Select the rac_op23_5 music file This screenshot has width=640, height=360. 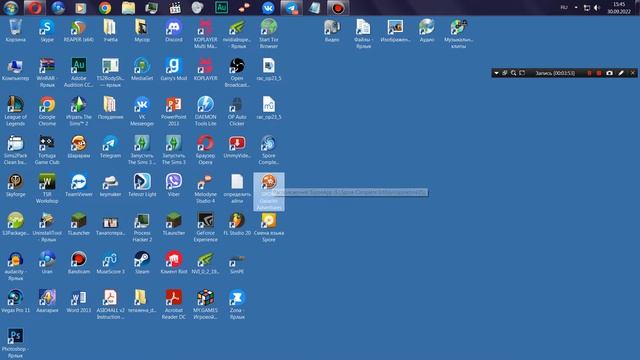coord(269,108)
